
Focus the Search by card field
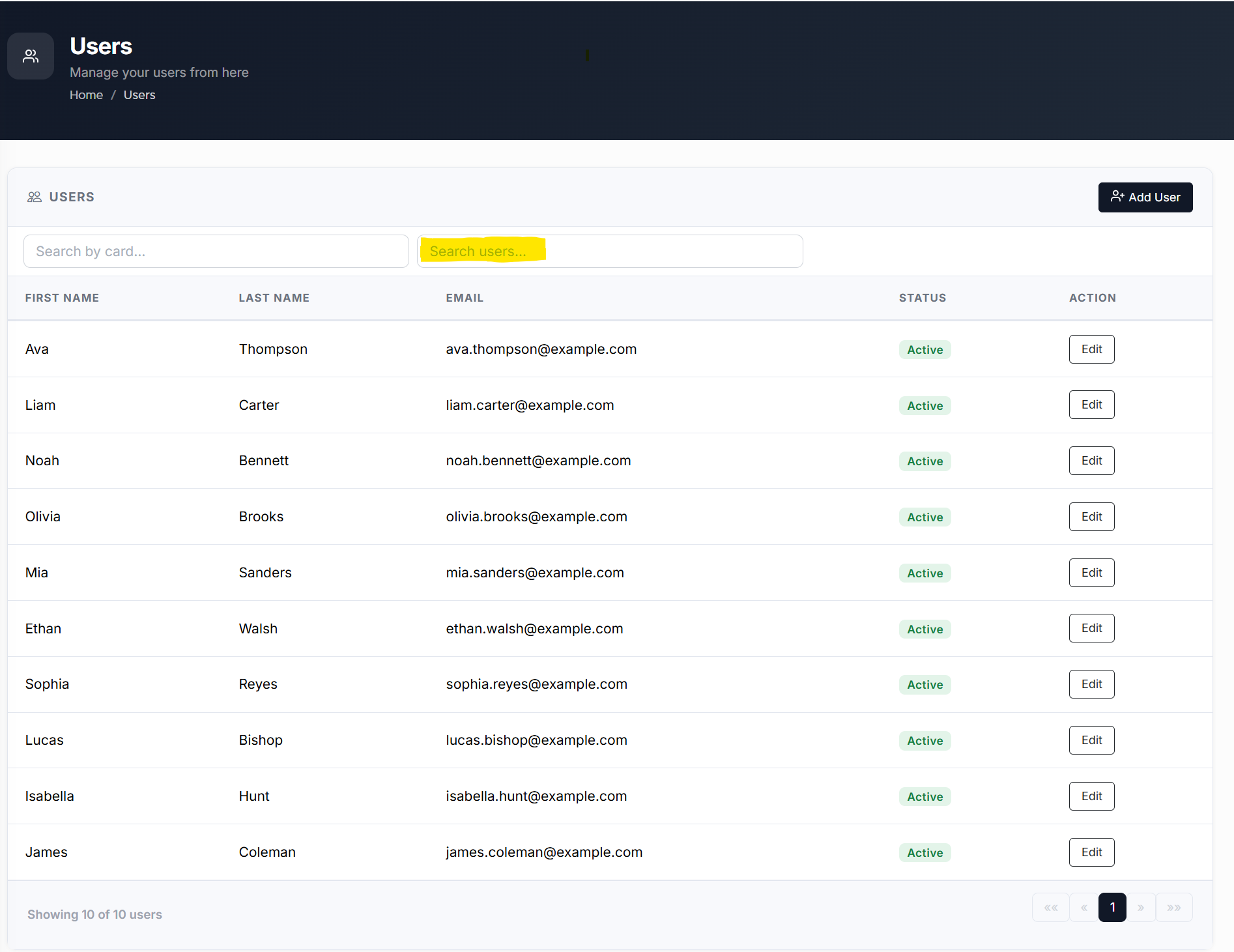click(216, 252)
